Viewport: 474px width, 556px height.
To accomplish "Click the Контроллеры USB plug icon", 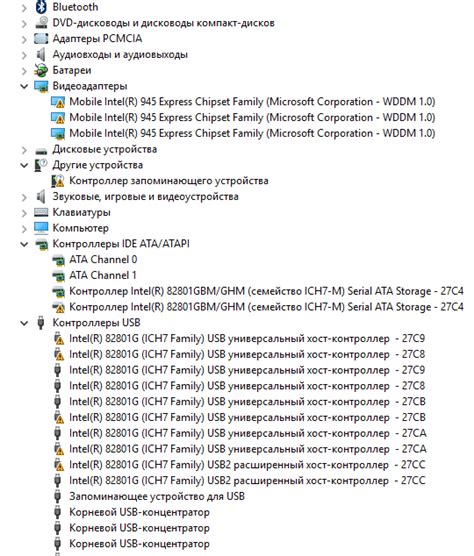I will click(x=41, y=323).
